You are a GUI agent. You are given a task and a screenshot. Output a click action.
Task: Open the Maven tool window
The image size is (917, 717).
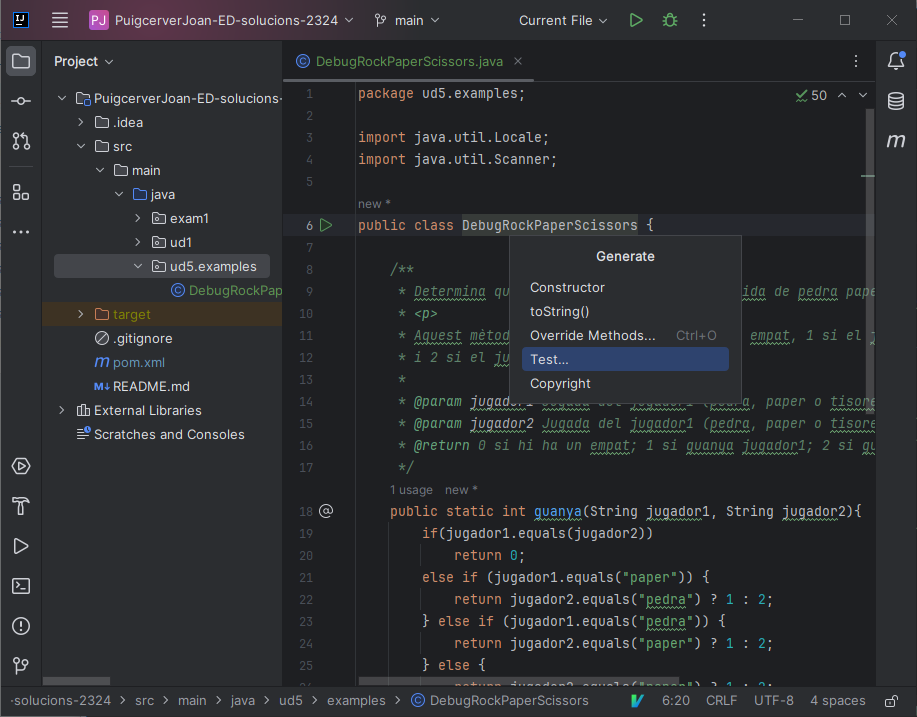(x=896, y=141)
